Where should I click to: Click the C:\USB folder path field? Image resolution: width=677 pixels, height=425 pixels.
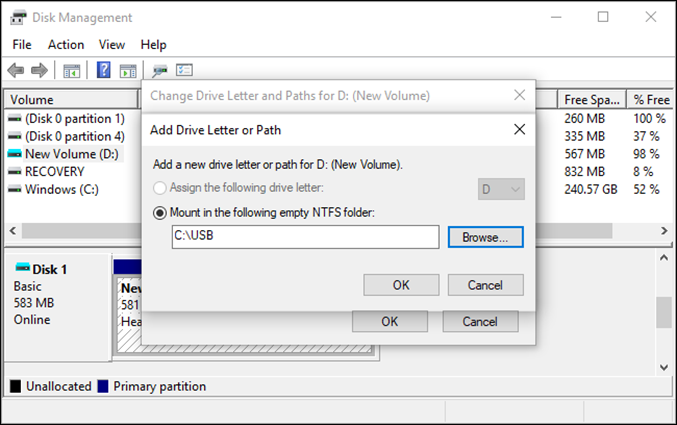(305, 237)
